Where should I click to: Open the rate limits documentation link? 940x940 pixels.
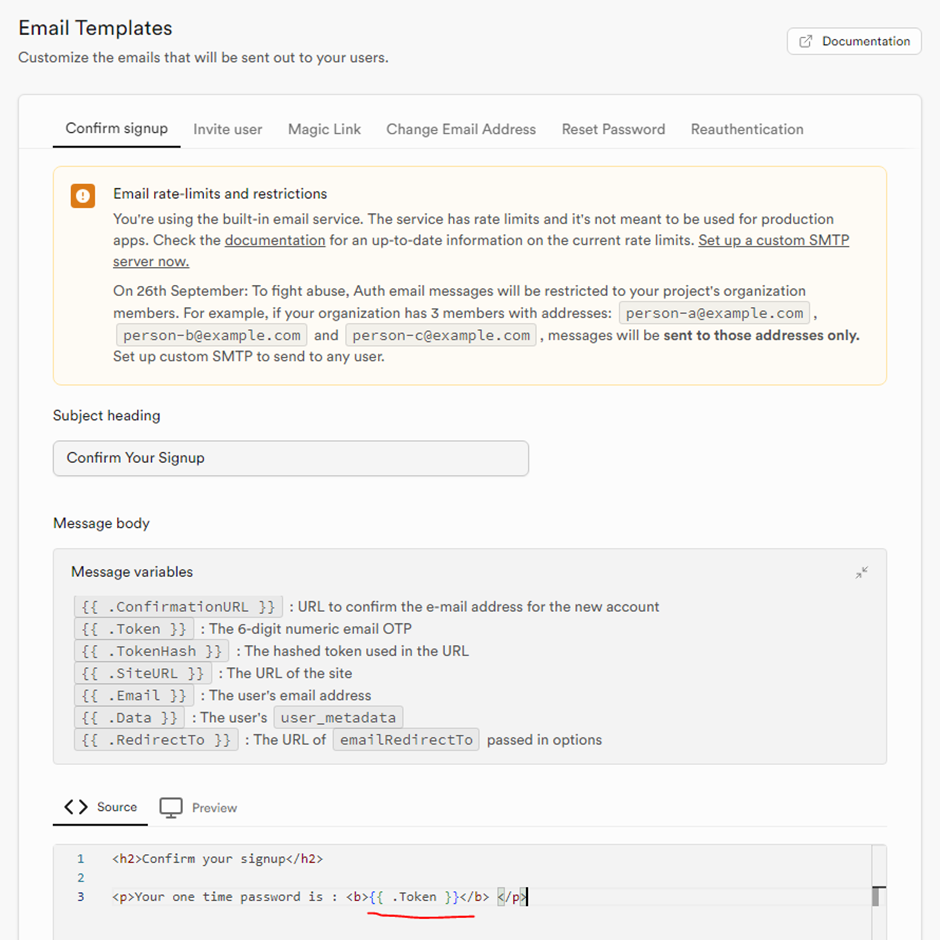(x=275, y=241)
